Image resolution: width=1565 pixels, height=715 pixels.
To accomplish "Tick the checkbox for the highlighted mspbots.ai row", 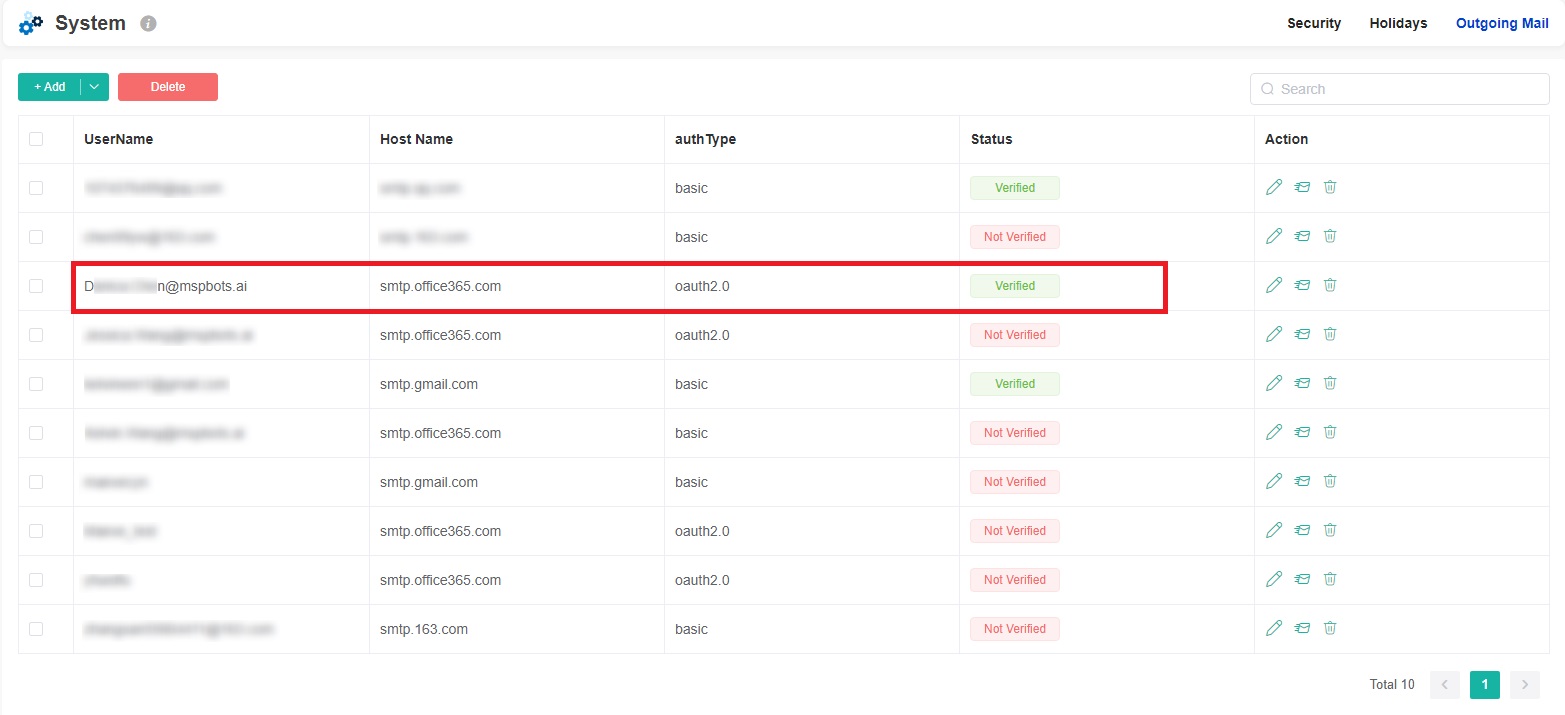I will 37,285.
